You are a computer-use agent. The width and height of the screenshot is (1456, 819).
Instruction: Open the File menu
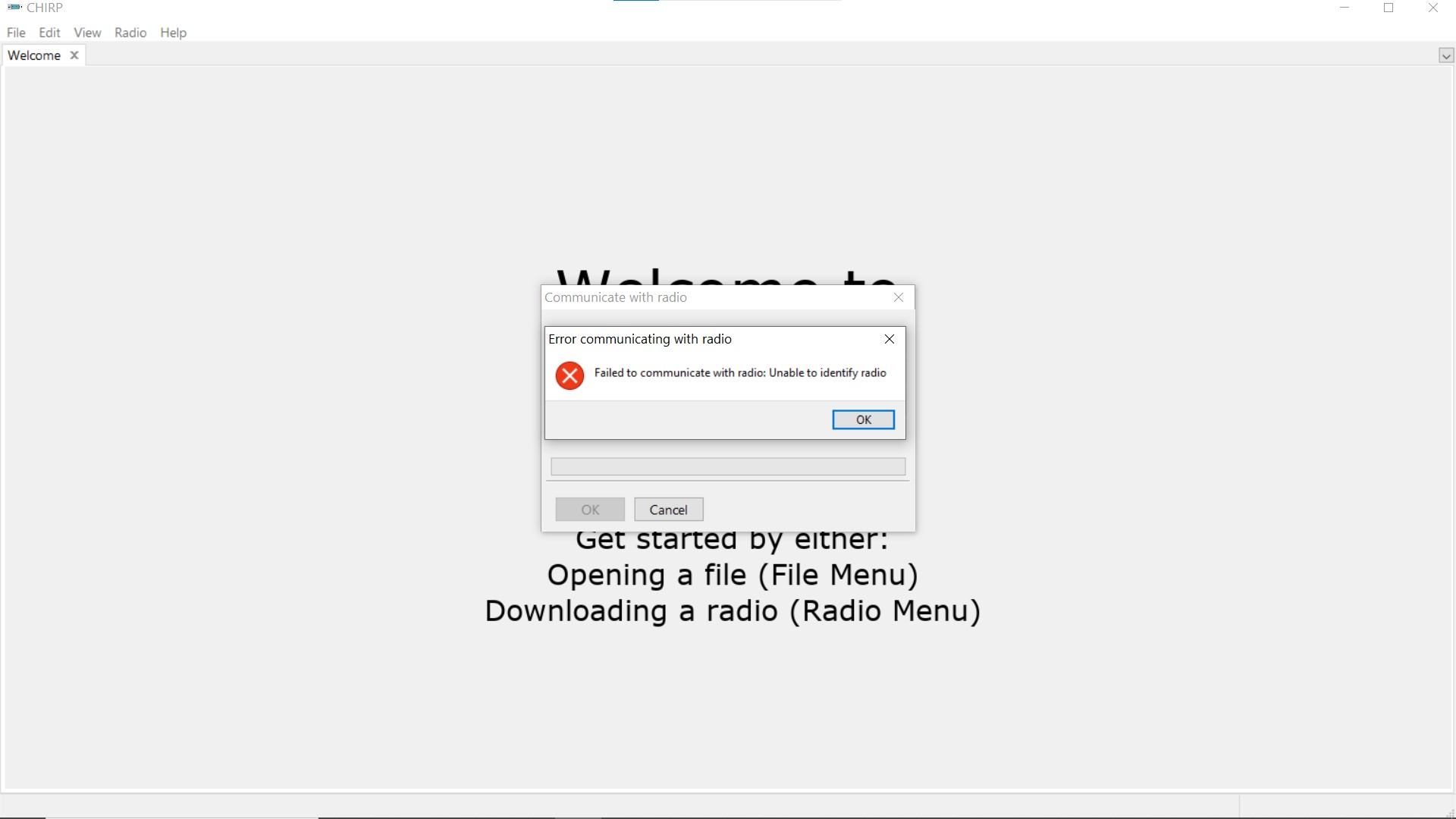tap(16, 33)
